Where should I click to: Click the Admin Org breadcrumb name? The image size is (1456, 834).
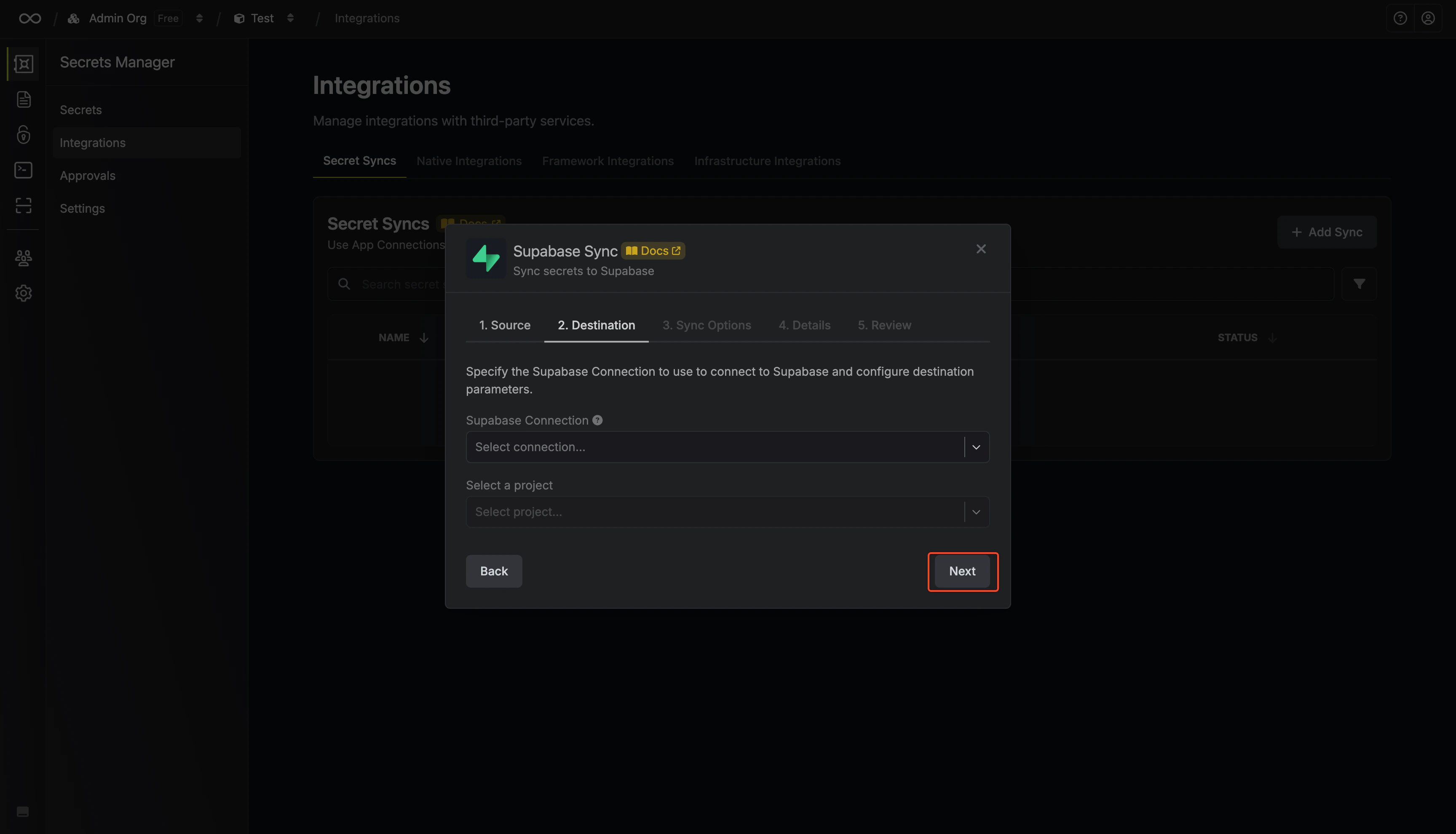pyautogui.click(x=118, y=19)
